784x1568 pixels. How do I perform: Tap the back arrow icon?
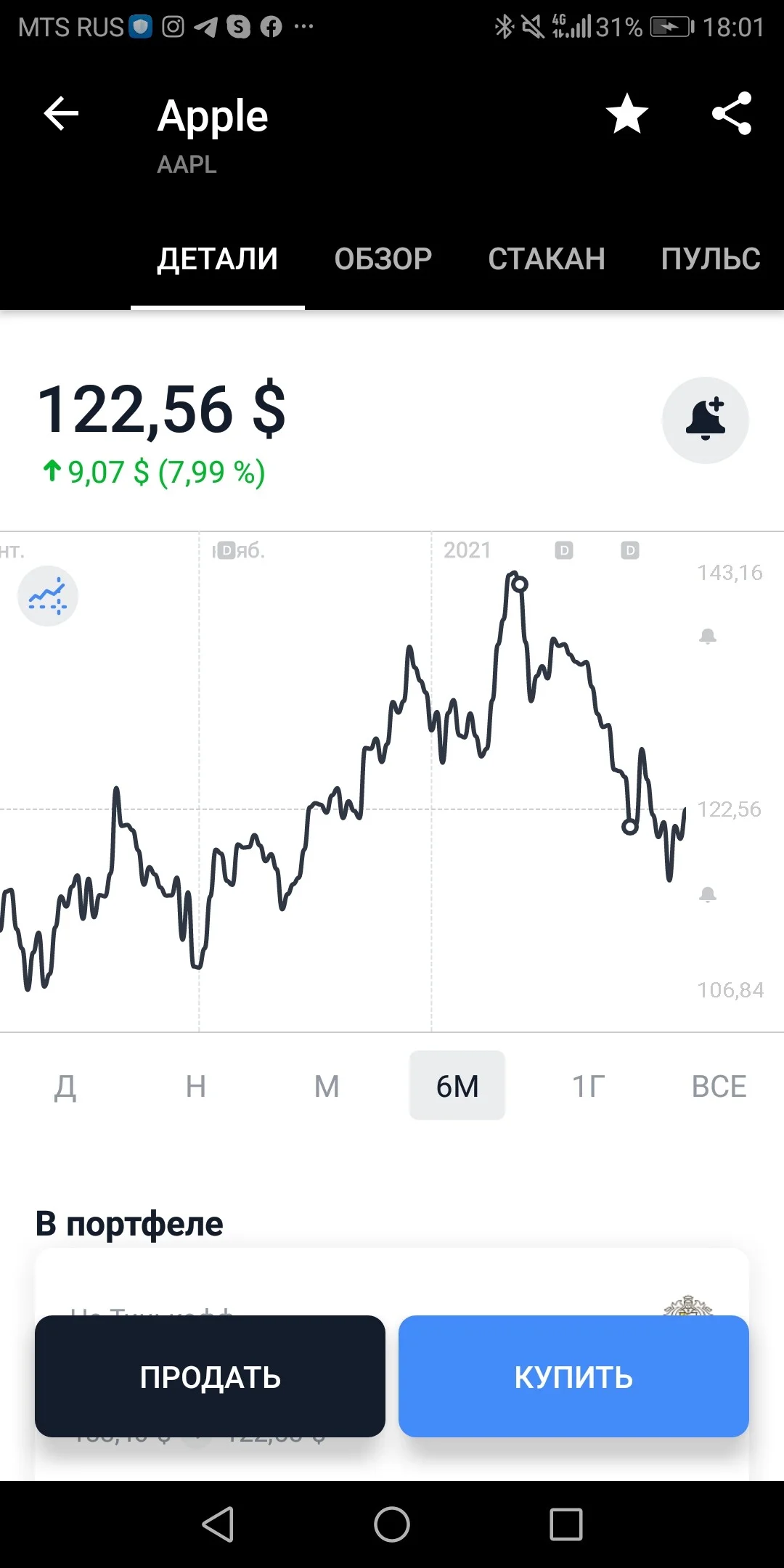(61, 114)
